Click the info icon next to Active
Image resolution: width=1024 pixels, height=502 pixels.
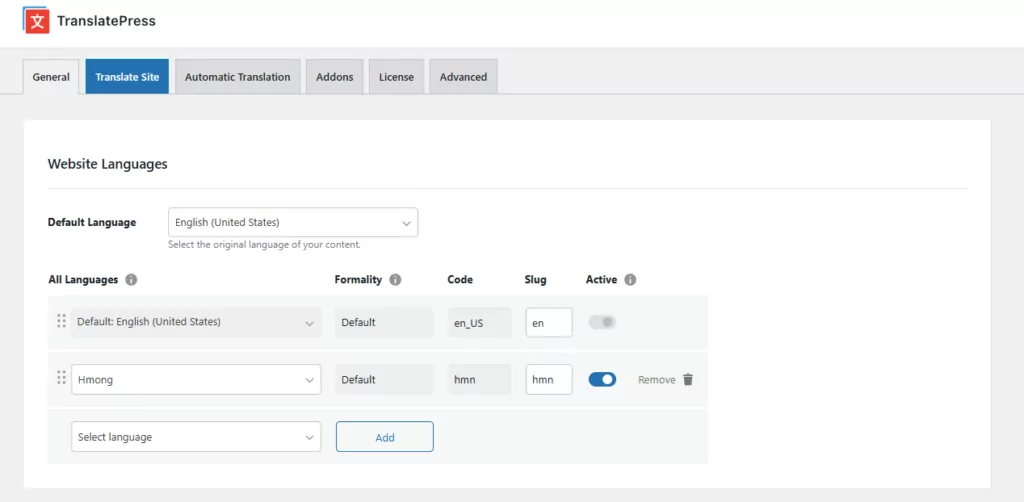point(630,279)
